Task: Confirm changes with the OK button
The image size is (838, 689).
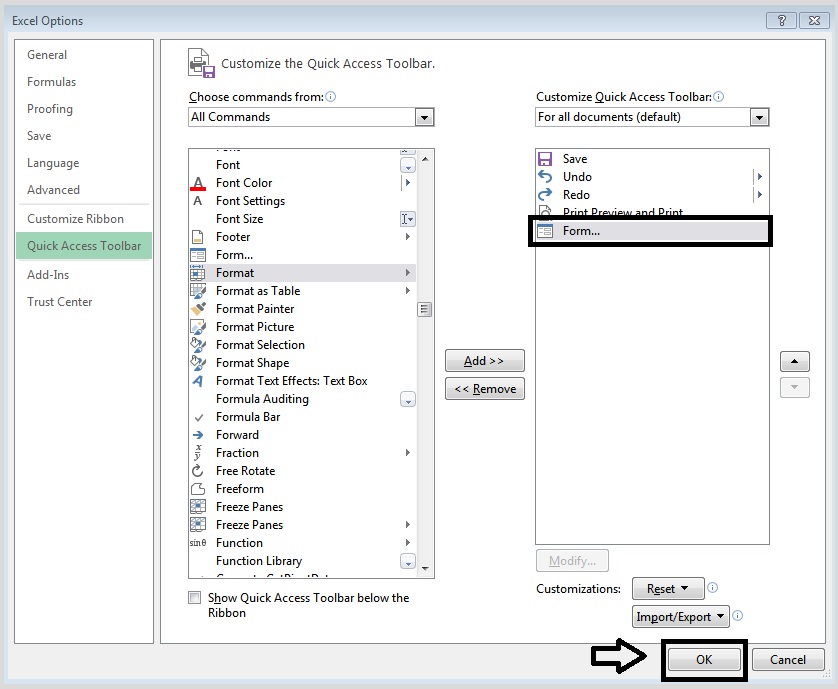Action: (703, 660)
